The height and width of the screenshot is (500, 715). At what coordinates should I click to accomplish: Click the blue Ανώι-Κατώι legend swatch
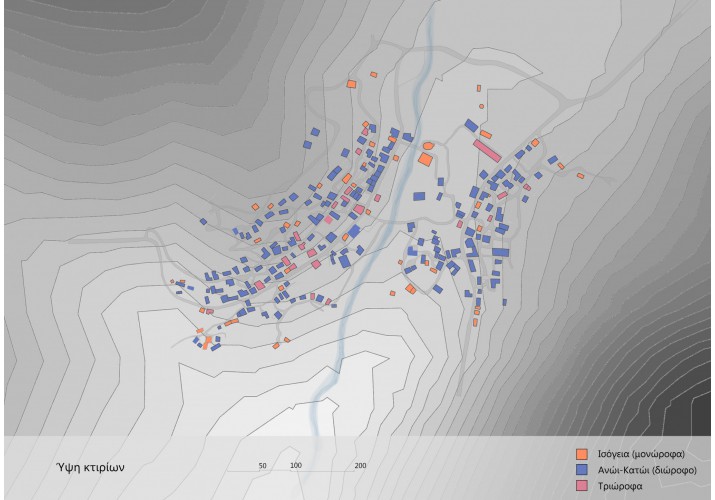pyautogui.click(x=582, y=470)
